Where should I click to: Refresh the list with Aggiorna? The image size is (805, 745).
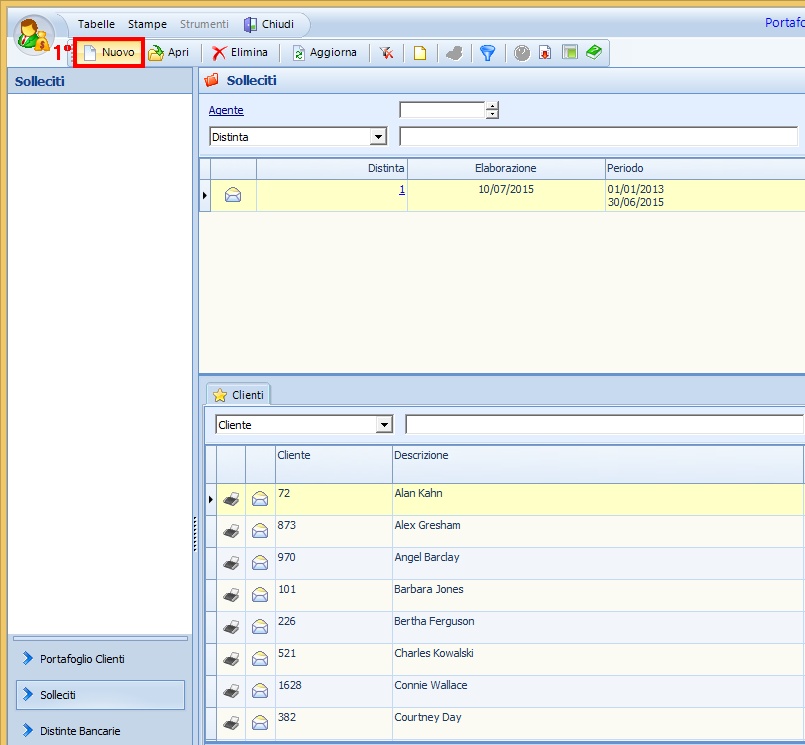pyautogui.click(x=324, y=53)
